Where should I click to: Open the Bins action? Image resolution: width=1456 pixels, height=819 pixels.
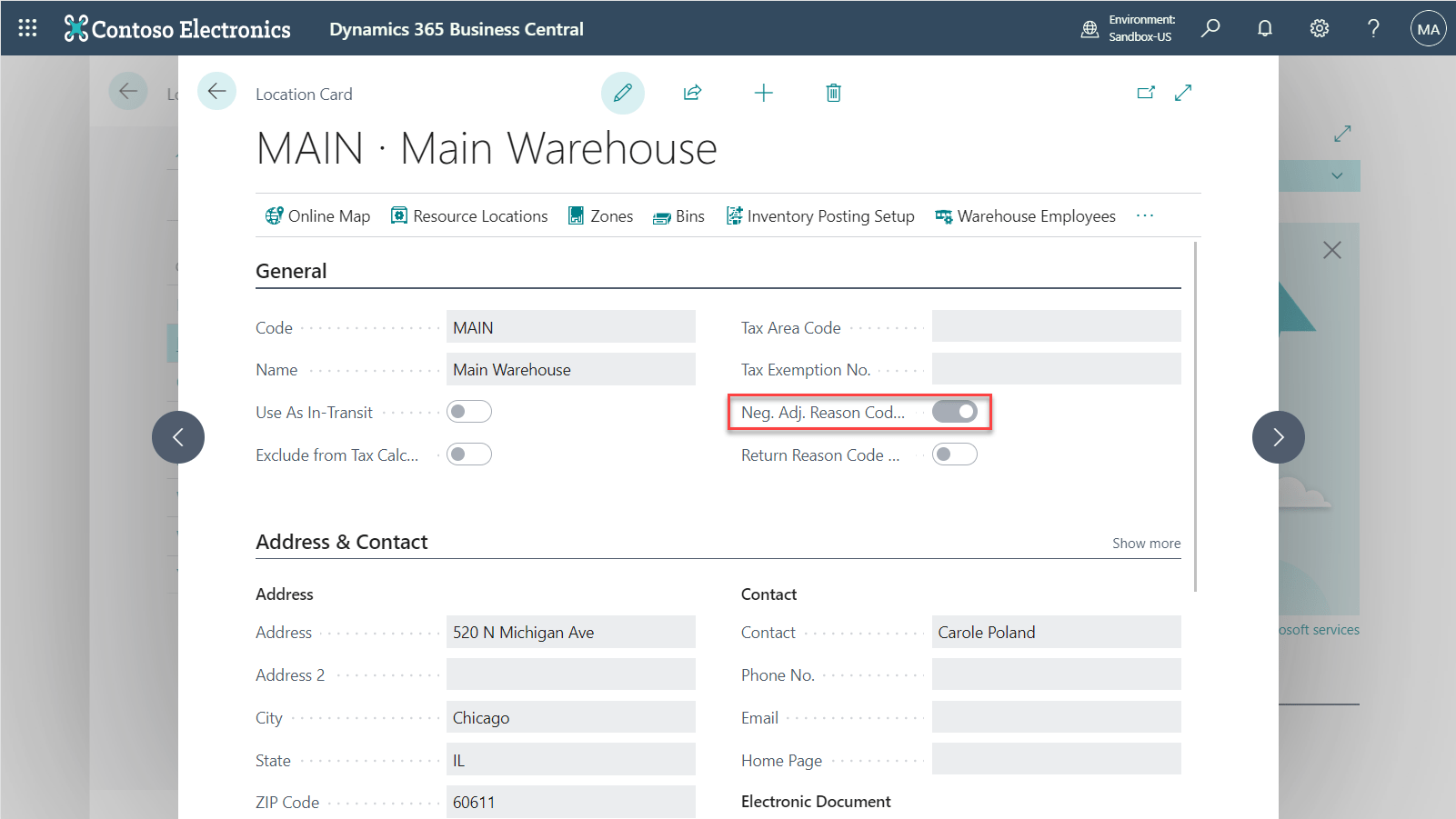pos(678,216)
